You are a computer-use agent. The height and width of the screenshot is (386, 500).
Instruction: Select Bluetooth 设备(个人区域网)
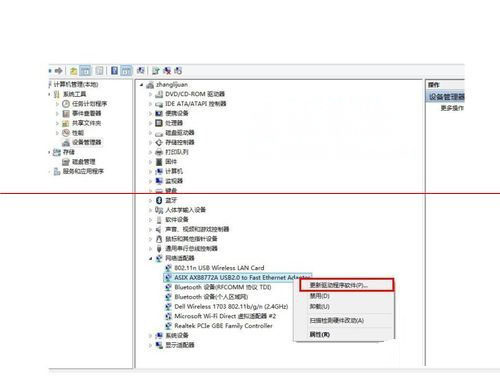[211, 297]
